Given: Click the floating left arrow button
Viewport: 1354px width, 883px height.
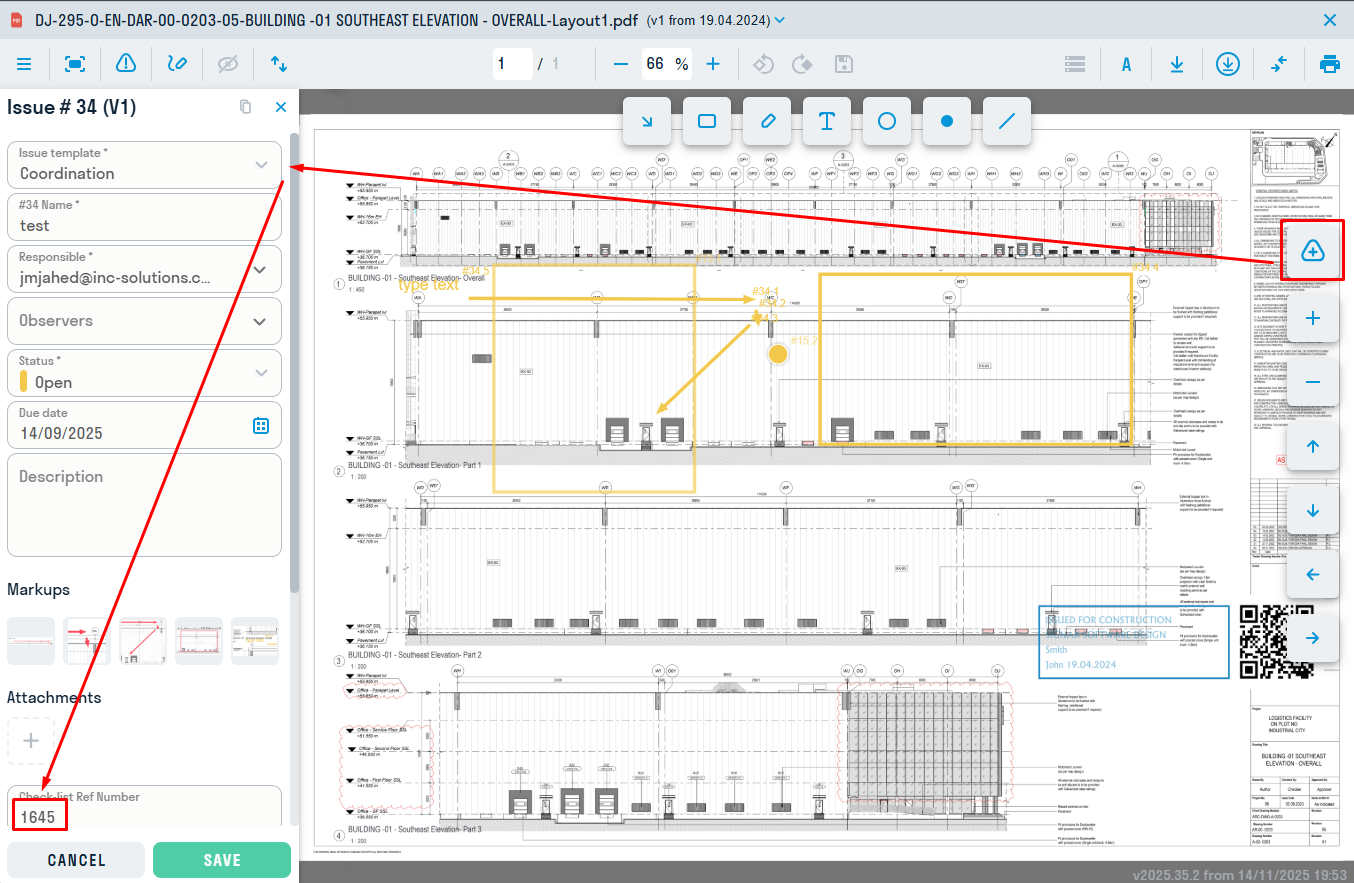Looking at the screenshot, I should (x=1314, y=575).
